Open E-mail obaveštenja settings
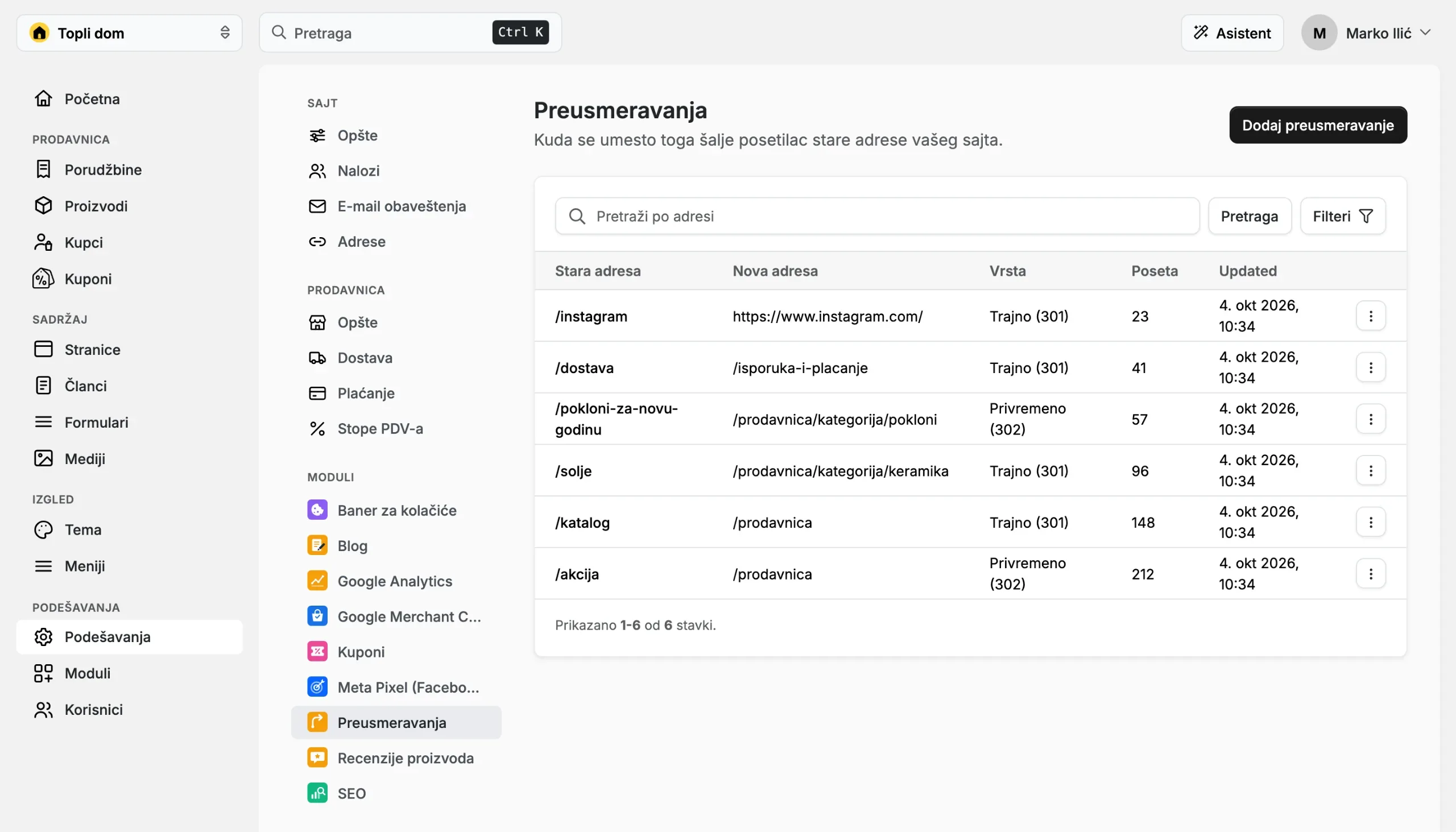1456x832 pixels. coord(396,206)
